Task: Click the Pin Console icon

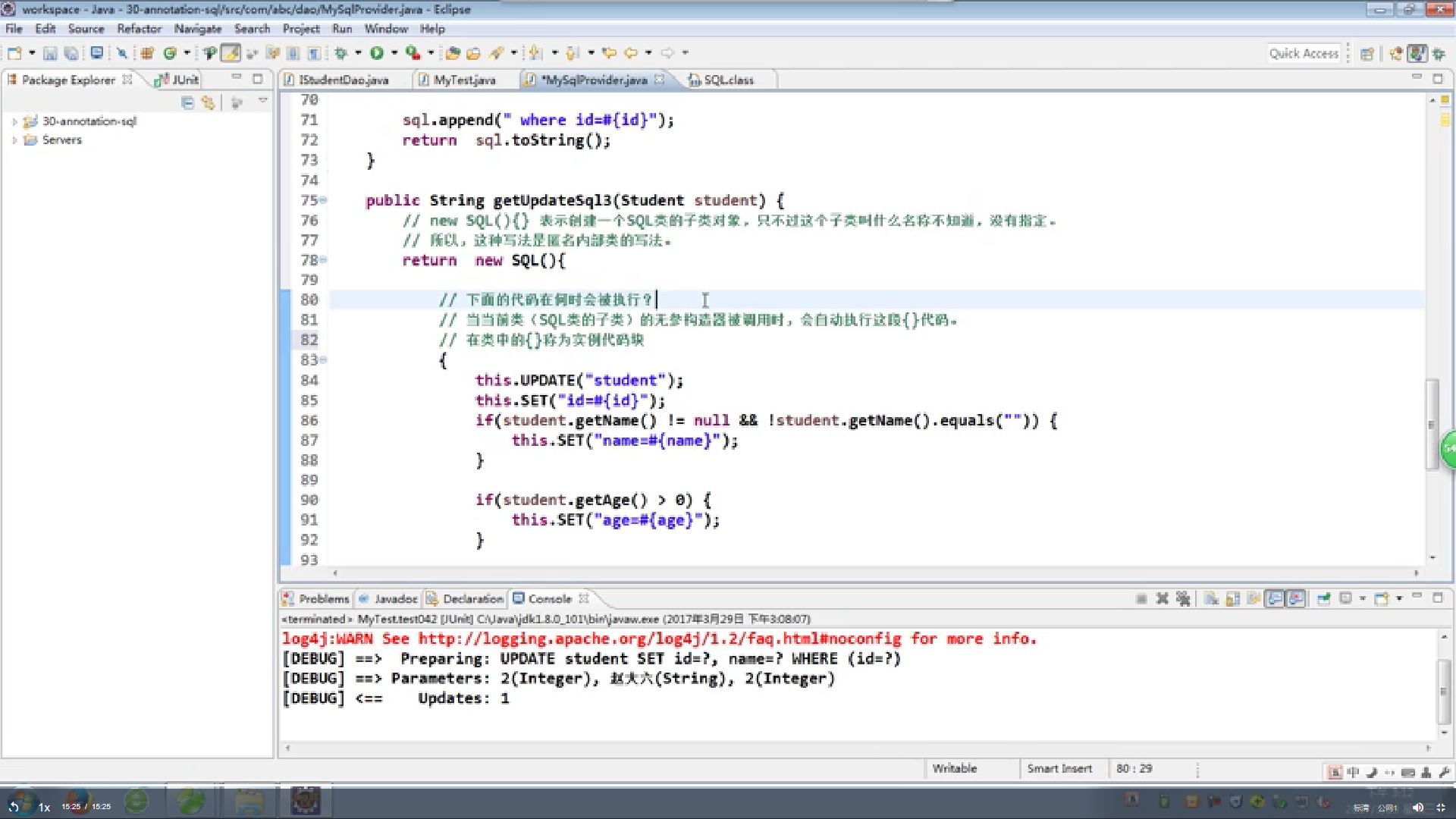Action: point(1324,599)
